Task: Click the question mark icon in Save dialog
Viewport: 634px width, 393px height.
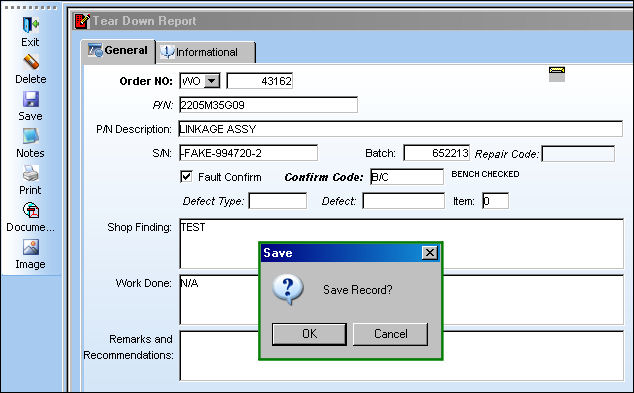Action: pyautogui.click(x=287, y=289)
